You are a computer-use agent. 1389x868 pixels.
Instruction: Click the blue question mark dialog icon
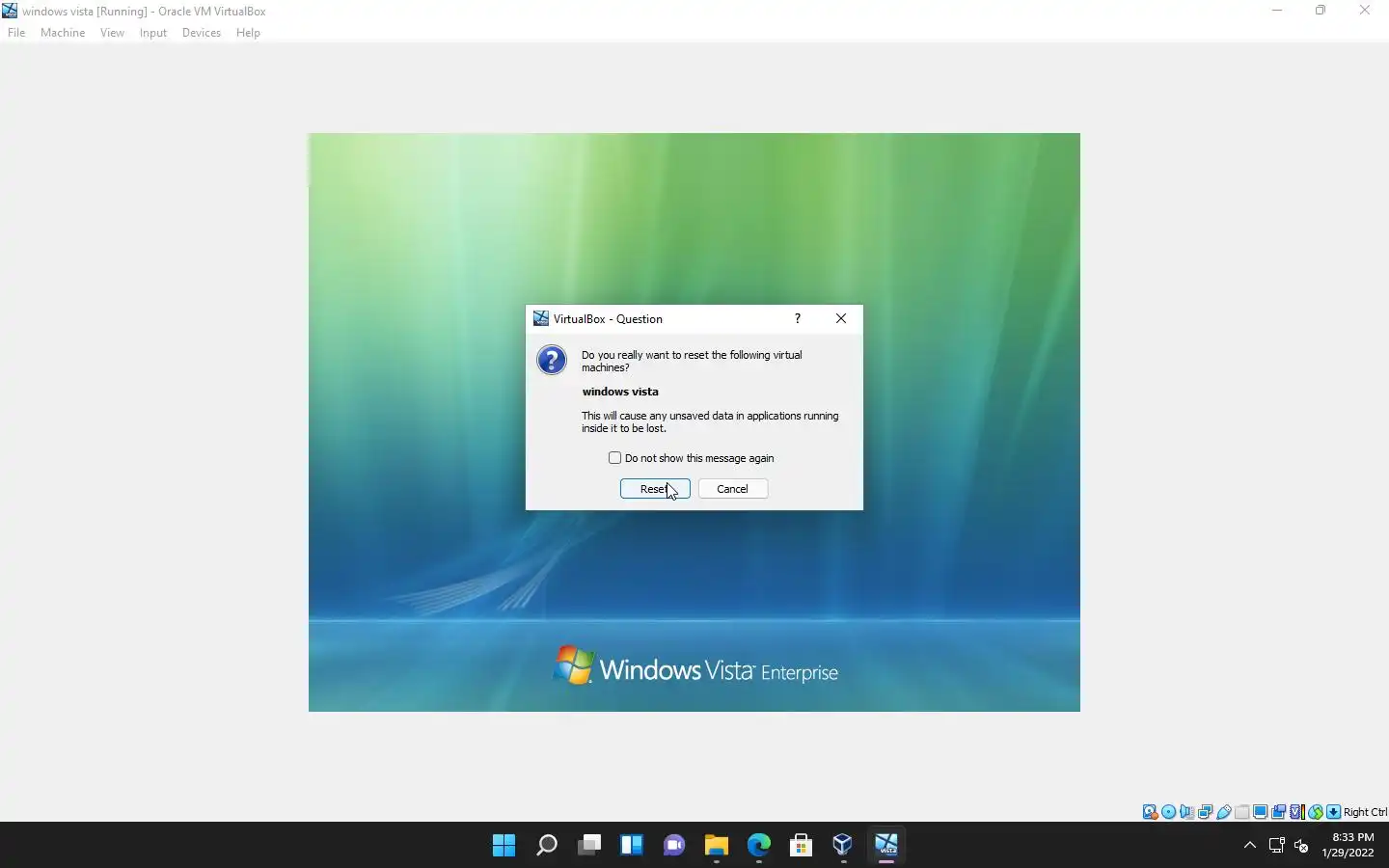(552, 360)
